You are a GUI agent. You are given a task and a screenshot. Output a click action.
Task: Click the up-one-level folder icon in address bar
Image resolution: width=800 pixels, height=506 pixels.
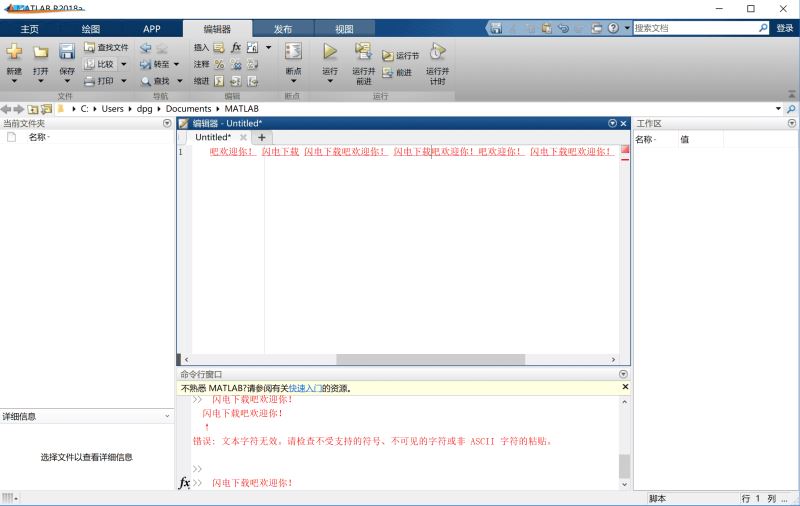coord(33,109)
